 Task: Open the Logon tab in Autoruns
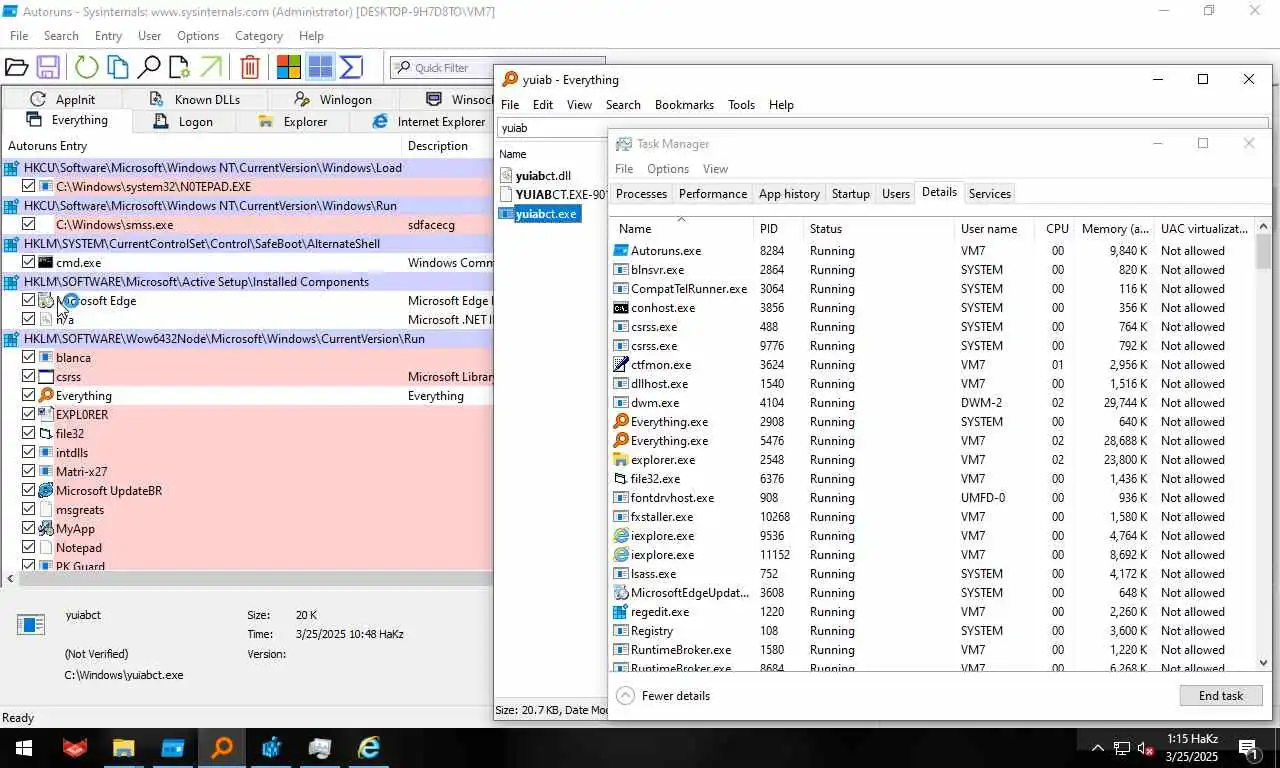(184, 122)
